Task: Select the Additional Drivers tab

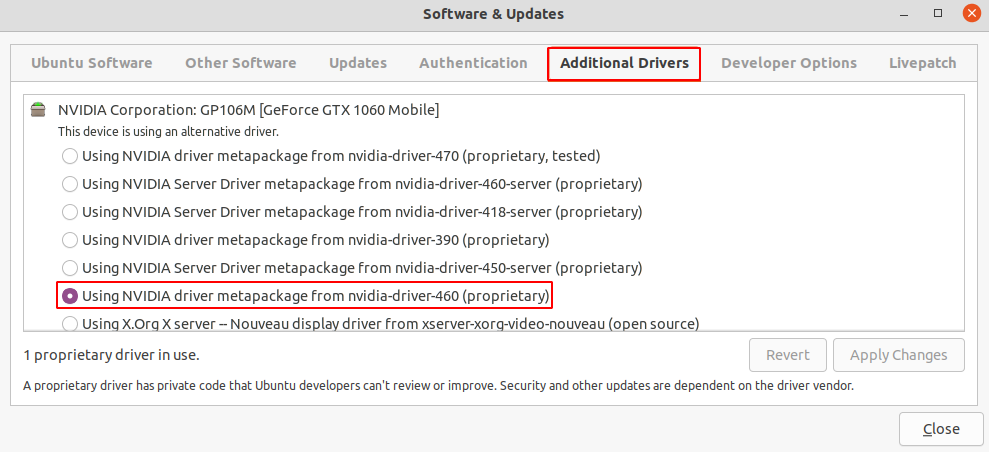Action: tap(624, 63)
